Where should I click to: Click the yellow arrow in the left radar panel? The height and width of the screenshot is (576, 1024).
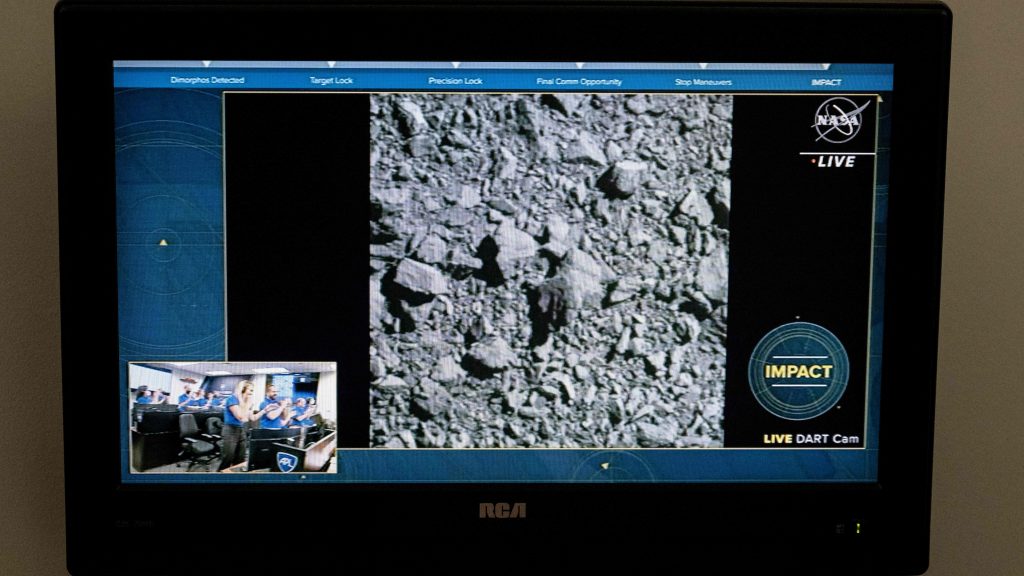(x=163, y=242)
